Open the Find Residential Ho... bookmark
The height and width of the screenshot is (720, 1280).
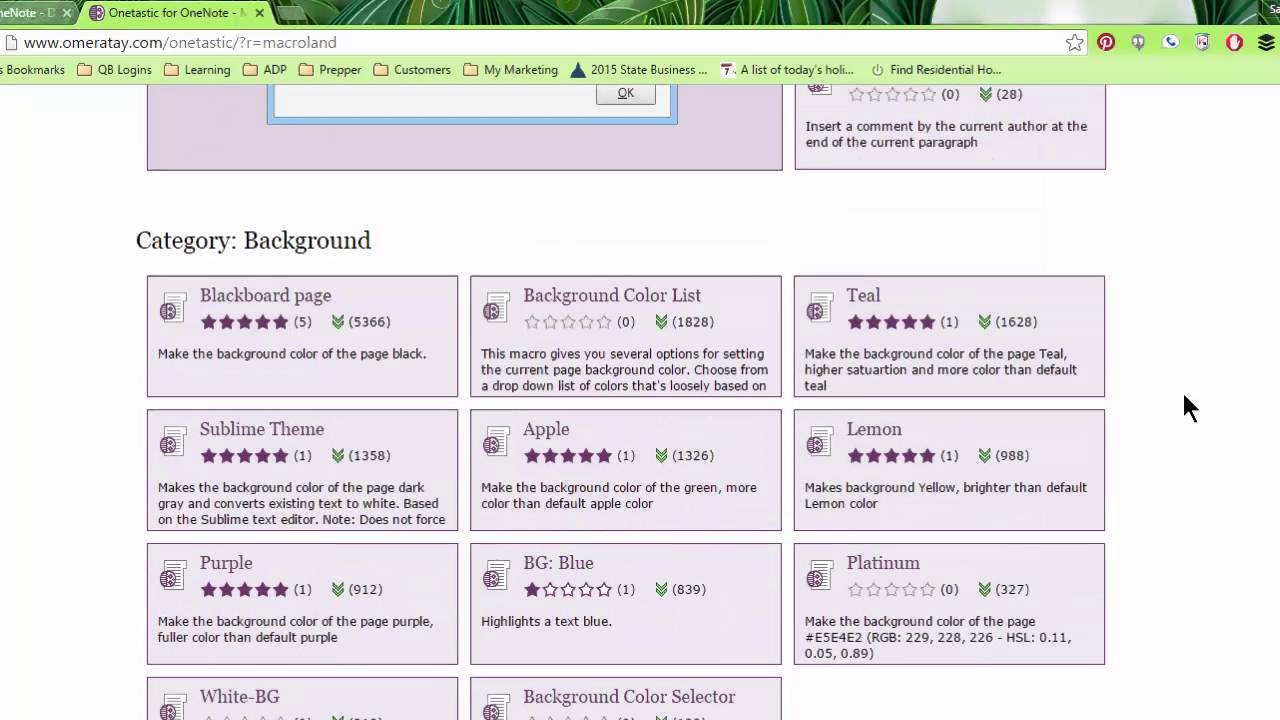pos(935,70)
